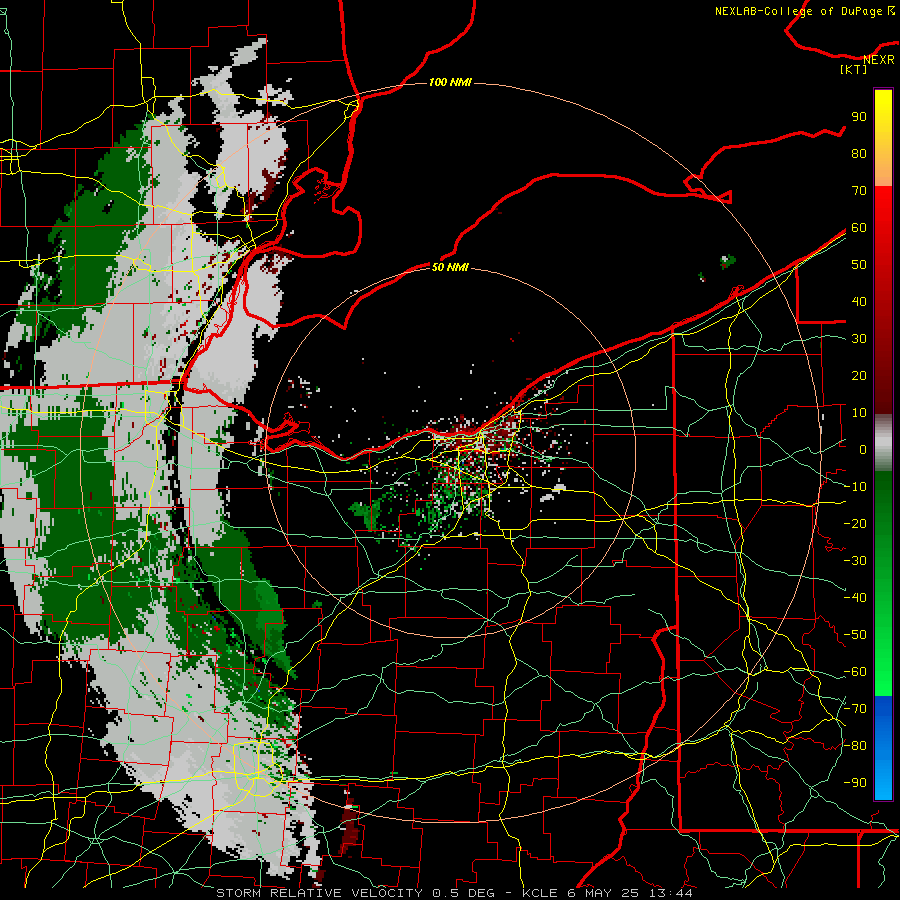Click the 60 value on the velocity scale
Screen dimensions: 900x900
[x=859, y=228]
